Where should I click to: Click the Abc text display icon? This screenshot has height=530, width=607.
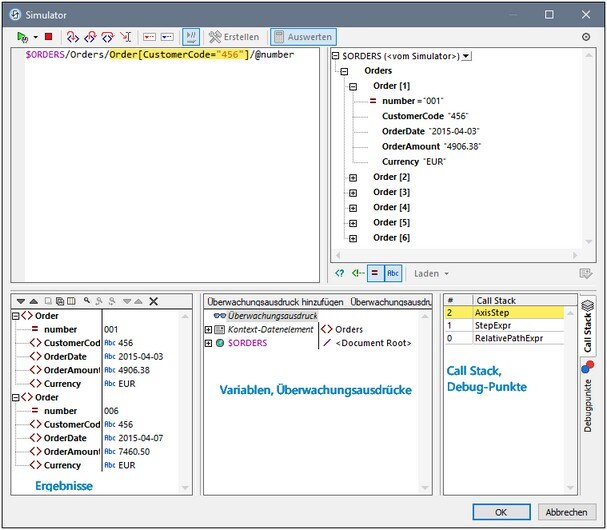pyautogui.click(x=393, y=273)
